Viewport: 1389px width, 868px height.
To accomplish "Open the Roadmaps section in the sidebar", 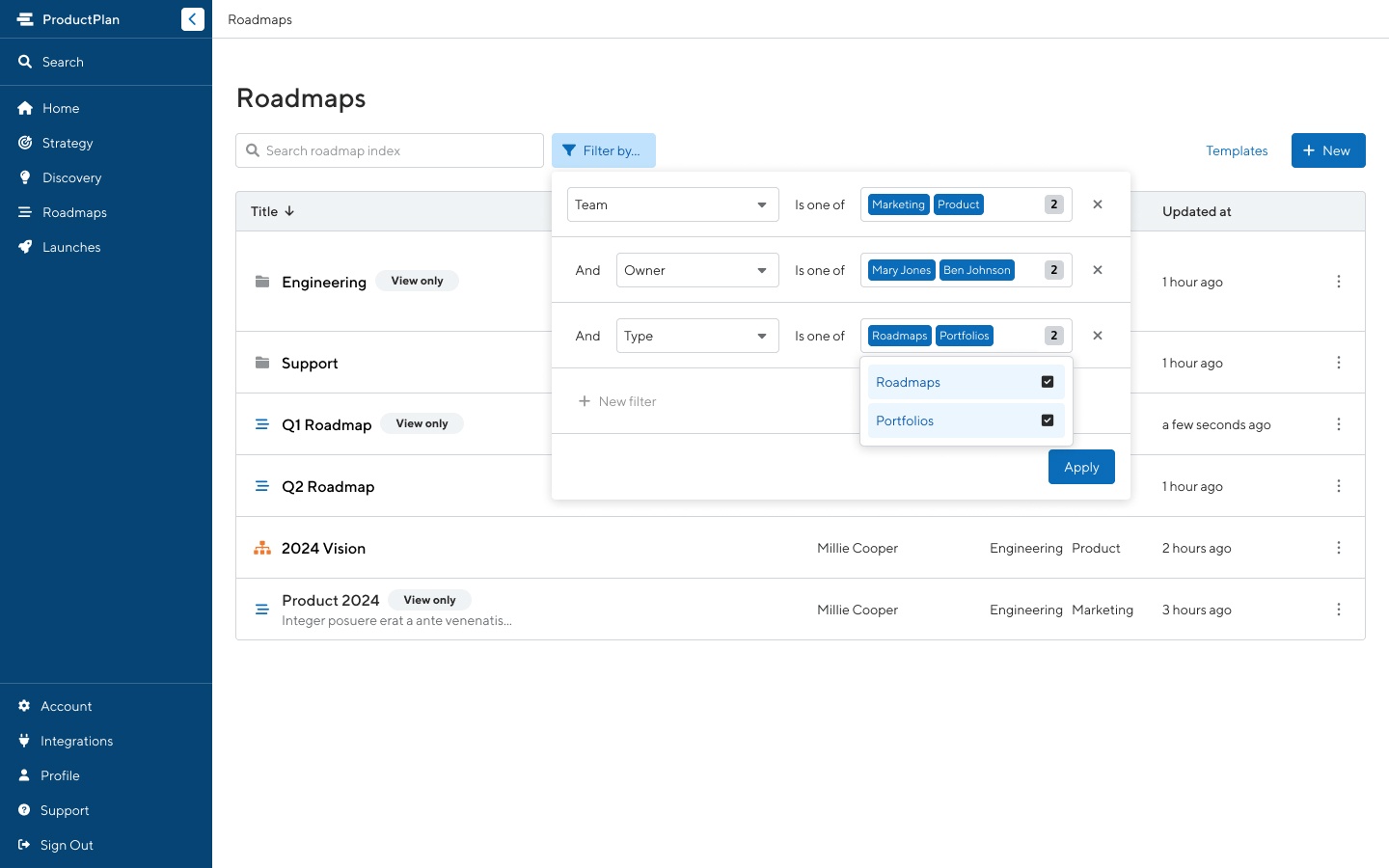I will (x=74, y=212).
